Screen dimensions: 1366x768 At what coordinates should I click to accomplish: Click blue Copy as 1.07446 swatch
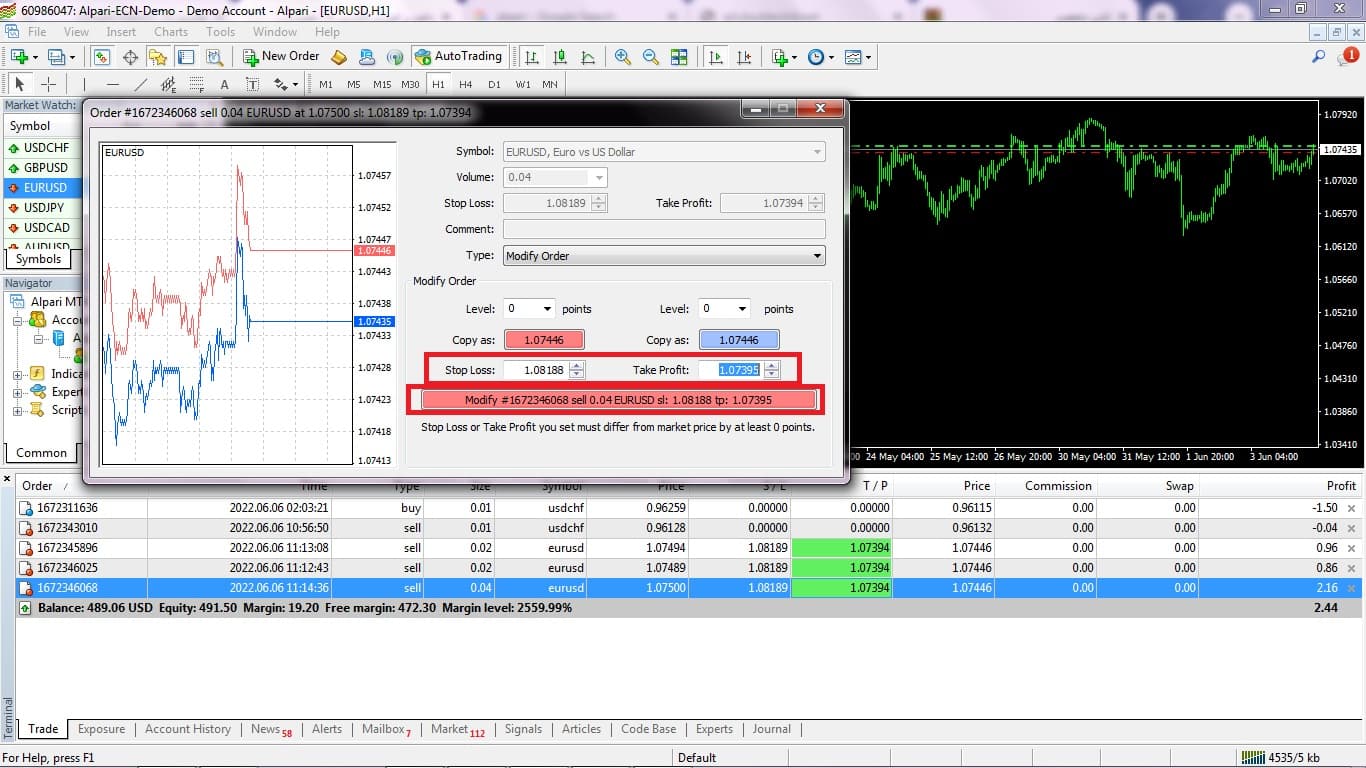click(739, 340)
